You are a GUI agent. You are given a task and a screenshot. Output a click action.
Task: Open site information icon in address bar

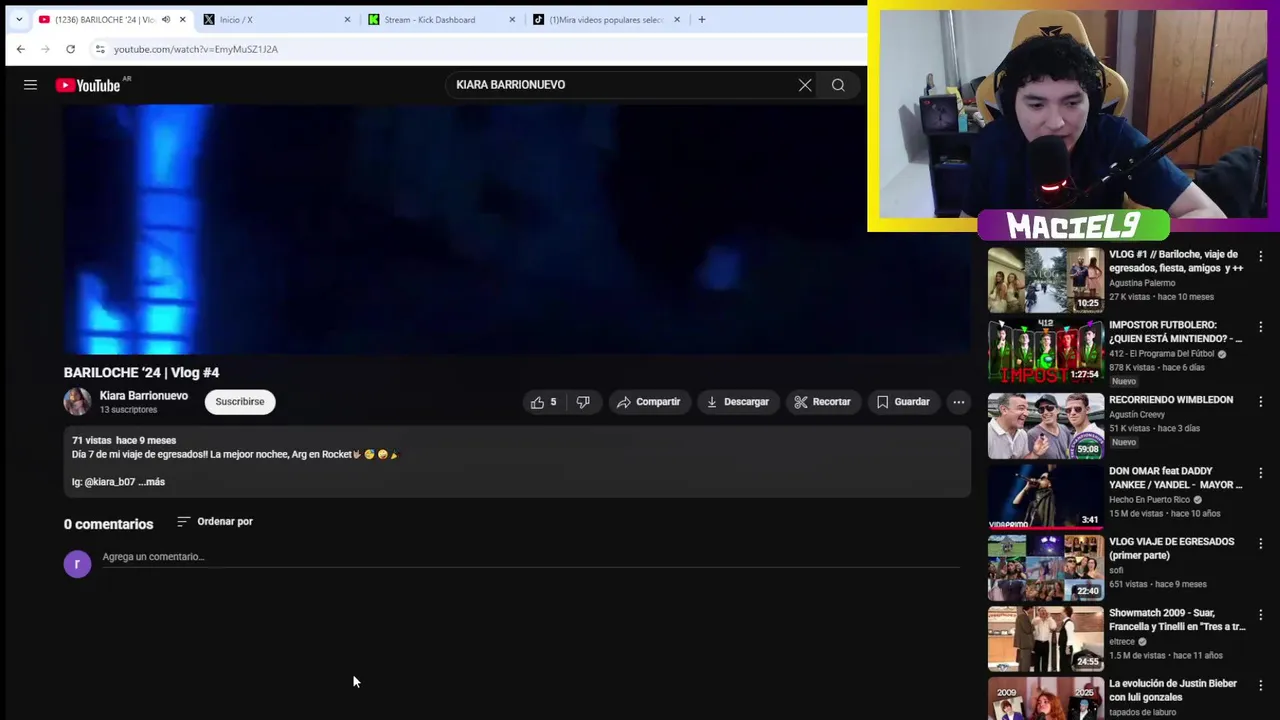pos(99,49)
